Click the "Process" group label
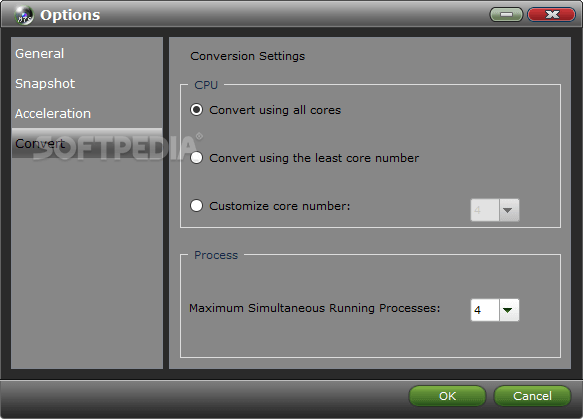The image size is (583, 419). click(216, 255)
